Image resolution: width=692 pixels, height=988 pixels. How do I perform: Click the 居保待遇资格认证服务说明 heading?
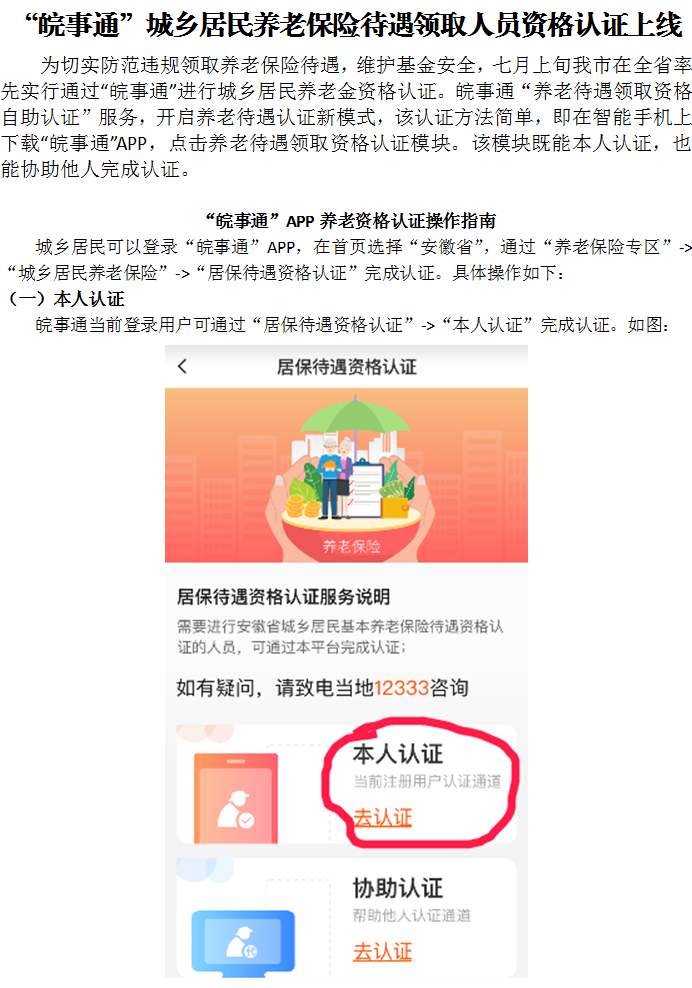click(x=284, y=596)
